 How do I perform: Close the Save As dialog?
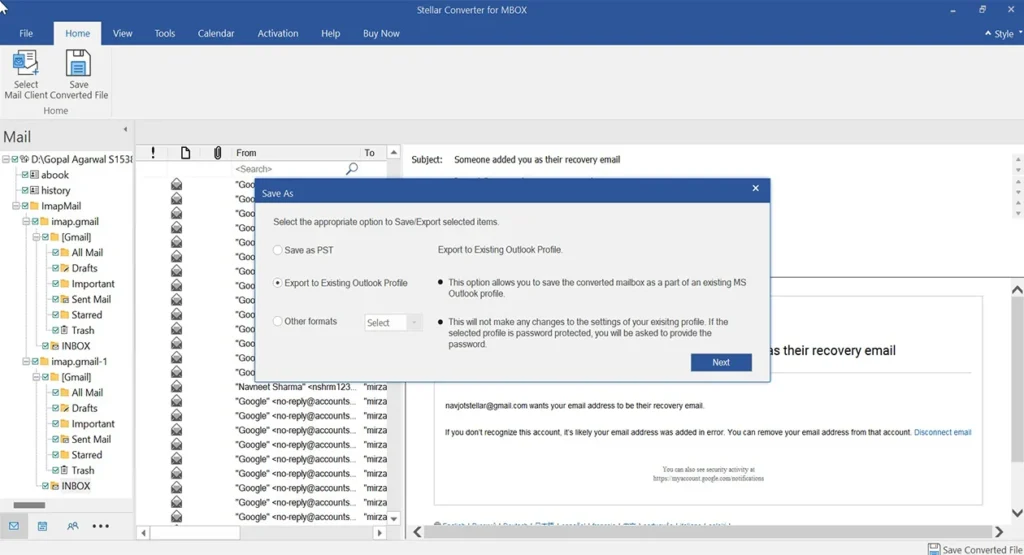[756, 188]
